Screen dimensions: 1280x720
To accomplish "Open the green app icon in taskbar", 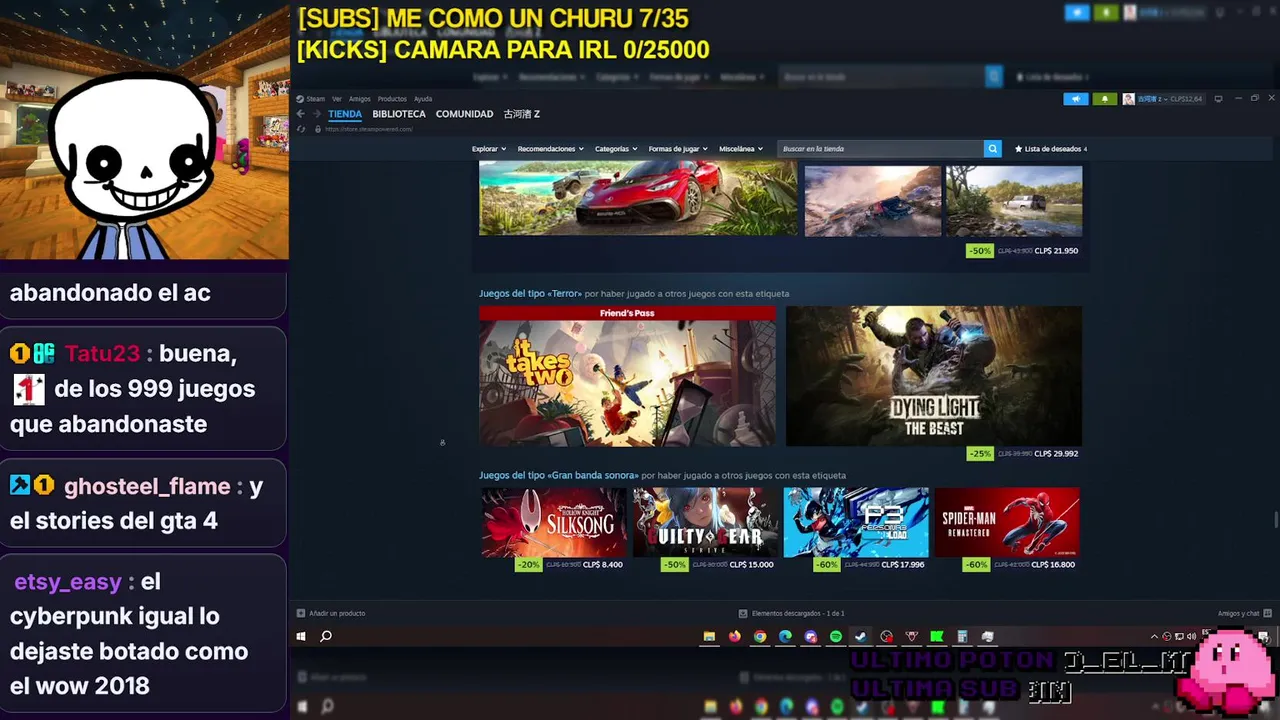I will 937,636.
